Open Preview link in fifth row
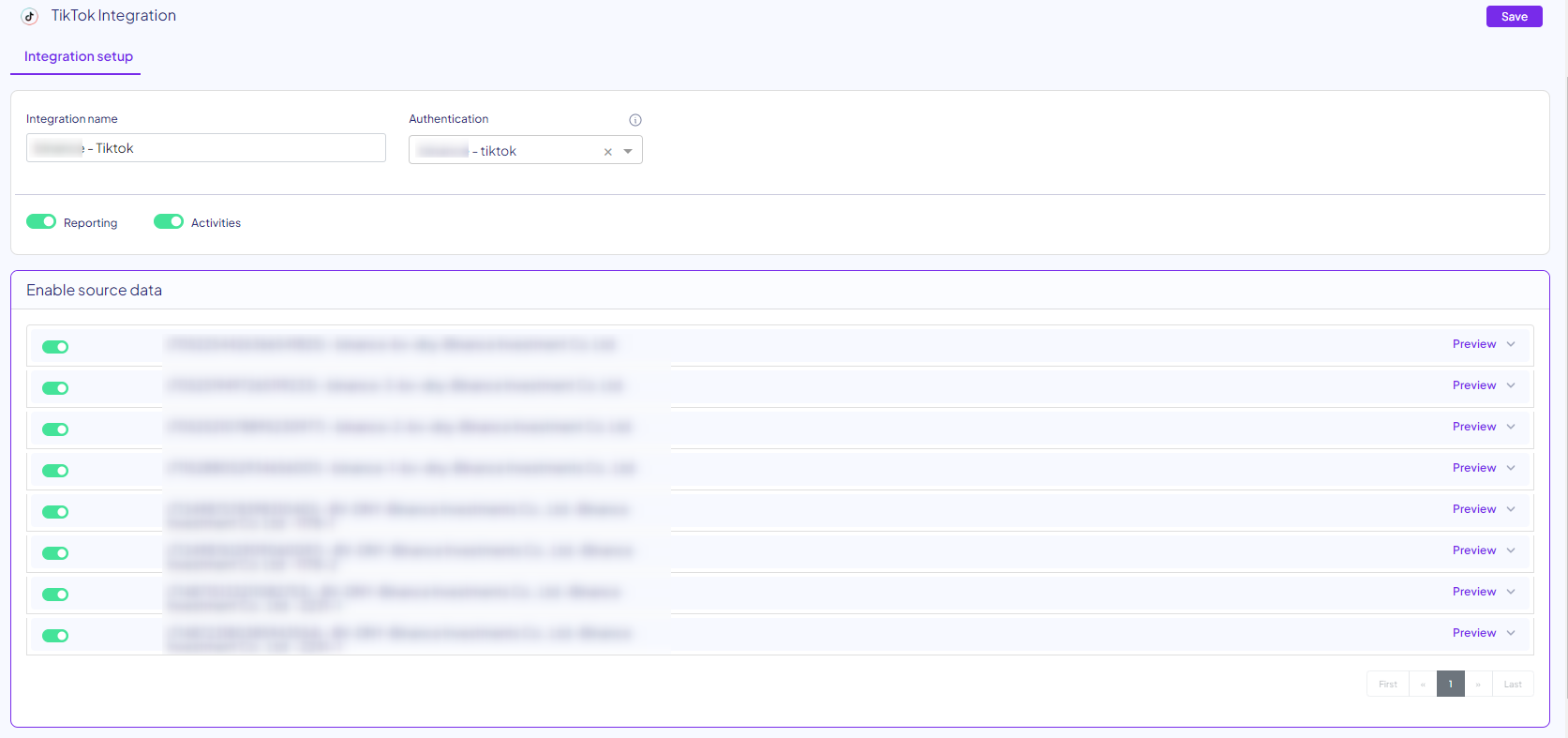This screenshot has height=738, width=1568. (1473, 509)
